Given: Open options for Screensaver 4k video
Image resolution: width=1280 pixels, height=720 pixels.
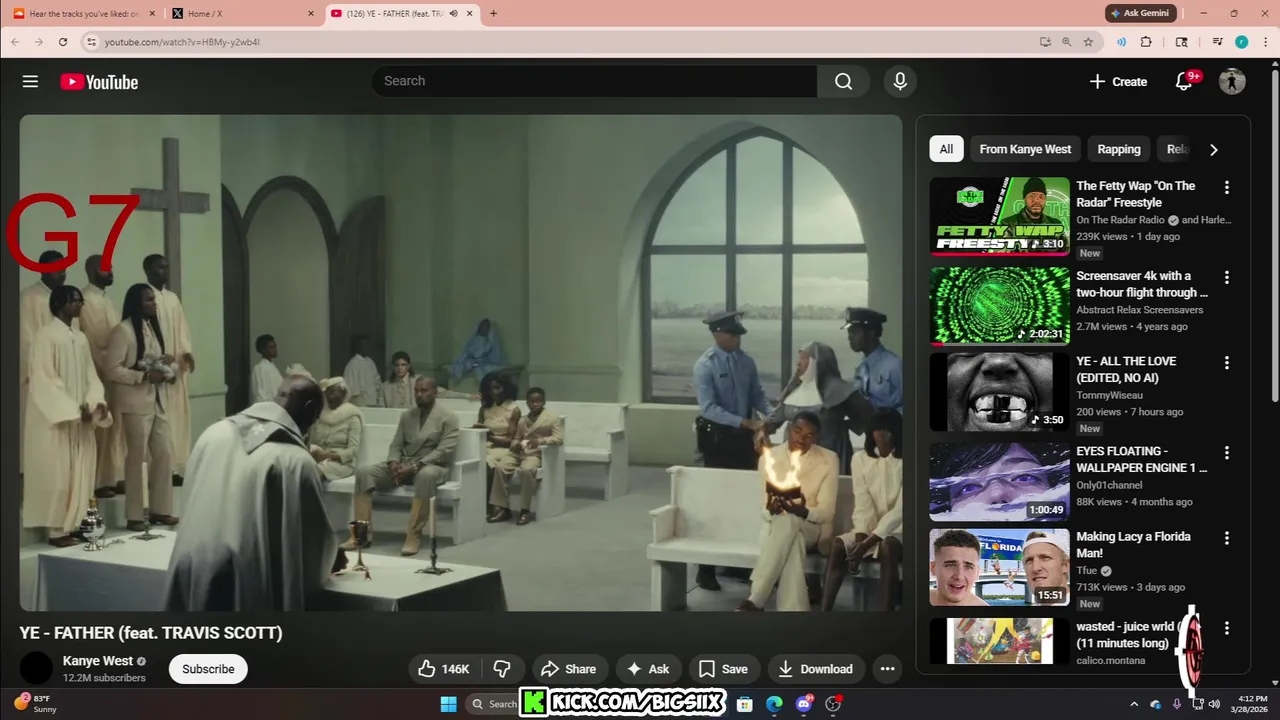Looking at the screenshot, I should tap(1226, 277).
